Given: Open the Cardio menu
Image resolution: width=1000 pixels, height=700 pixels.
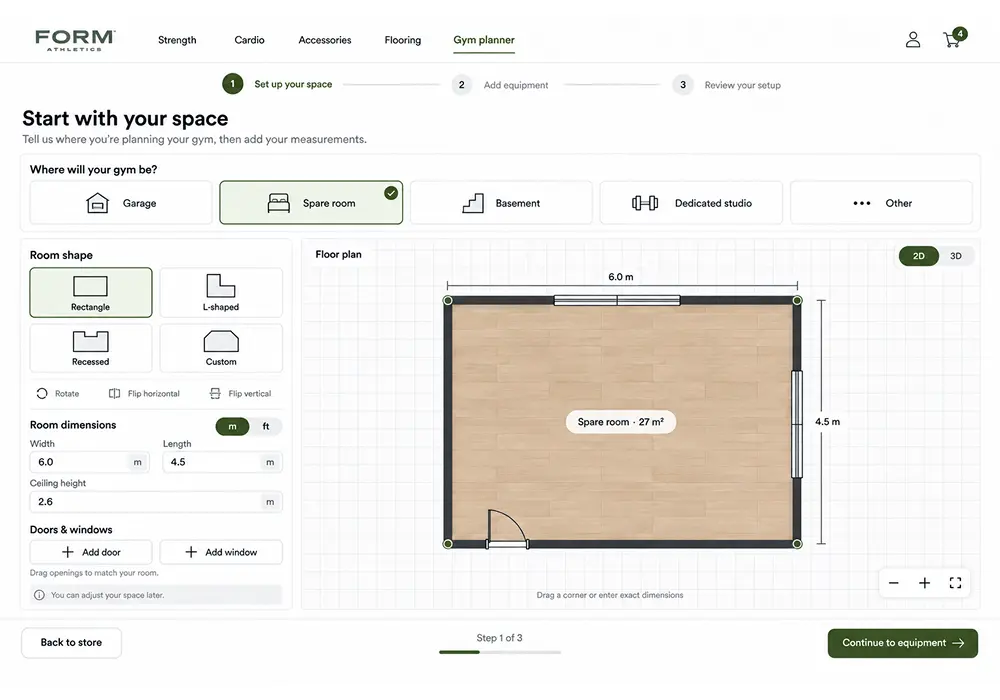Looking at the screenshot, I should [x=249, y=40].
